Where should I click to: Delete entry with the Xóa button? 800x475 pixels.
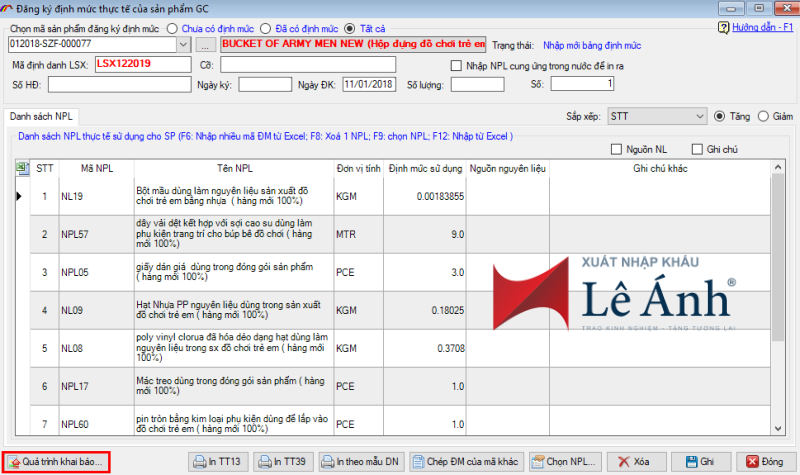click(636, 462)
